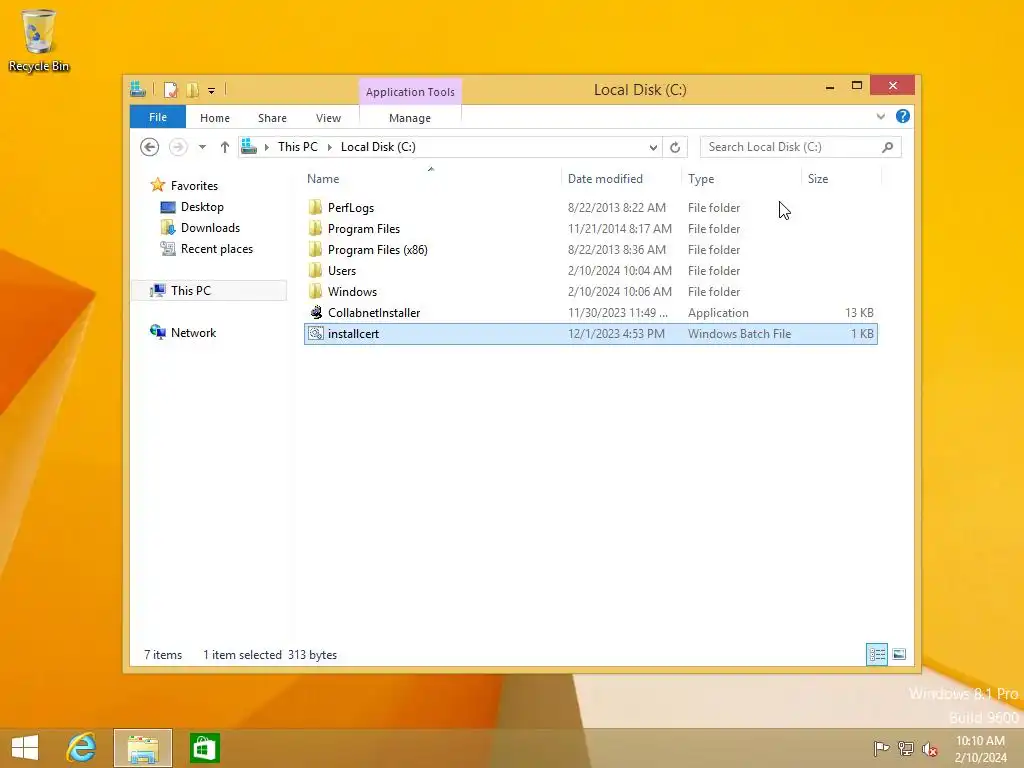Open the File ribbon tab
Viewport: 1024px width, 768px height.
coord(158,118)
